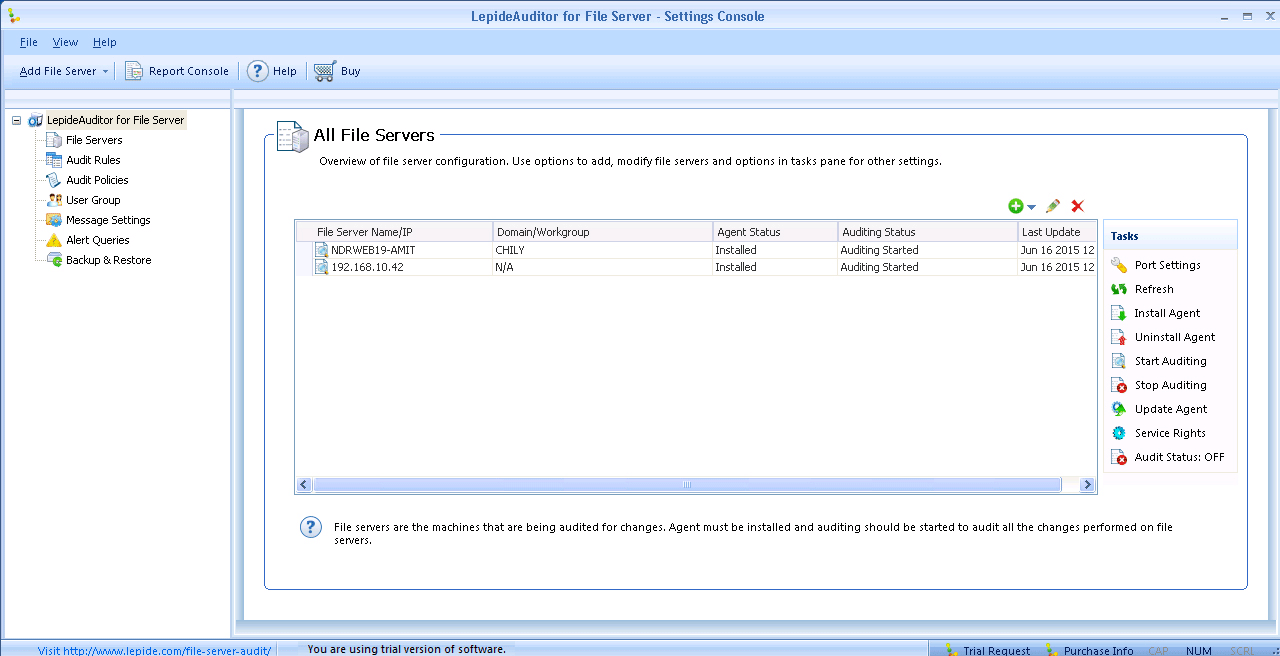Select the LepideAuditor for File Server root
The image size is (1280, 656).
click(x=115, y=120)
